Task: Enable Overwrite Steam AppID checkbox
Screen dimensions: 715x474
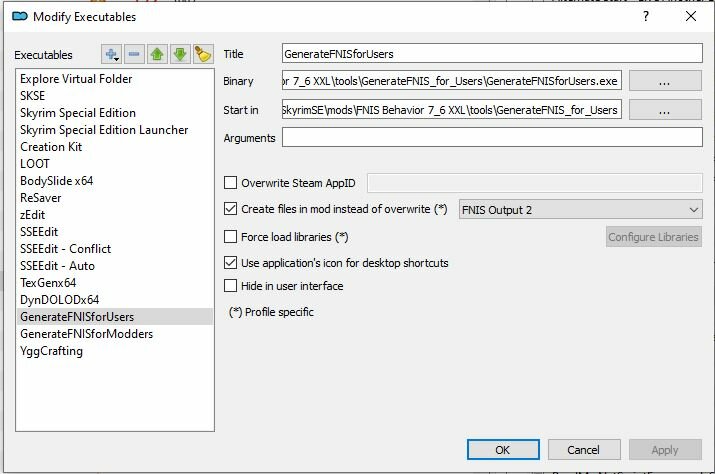Action: click(231, 183)
